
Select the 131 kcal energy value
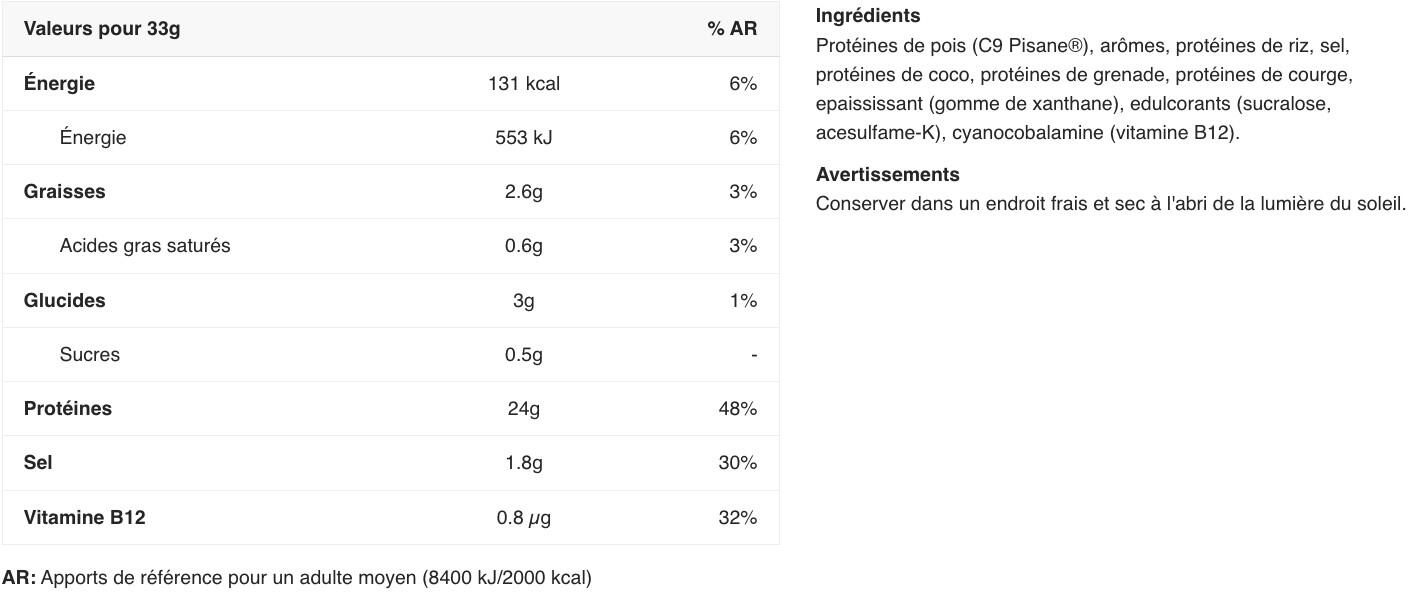coord(523,84)
